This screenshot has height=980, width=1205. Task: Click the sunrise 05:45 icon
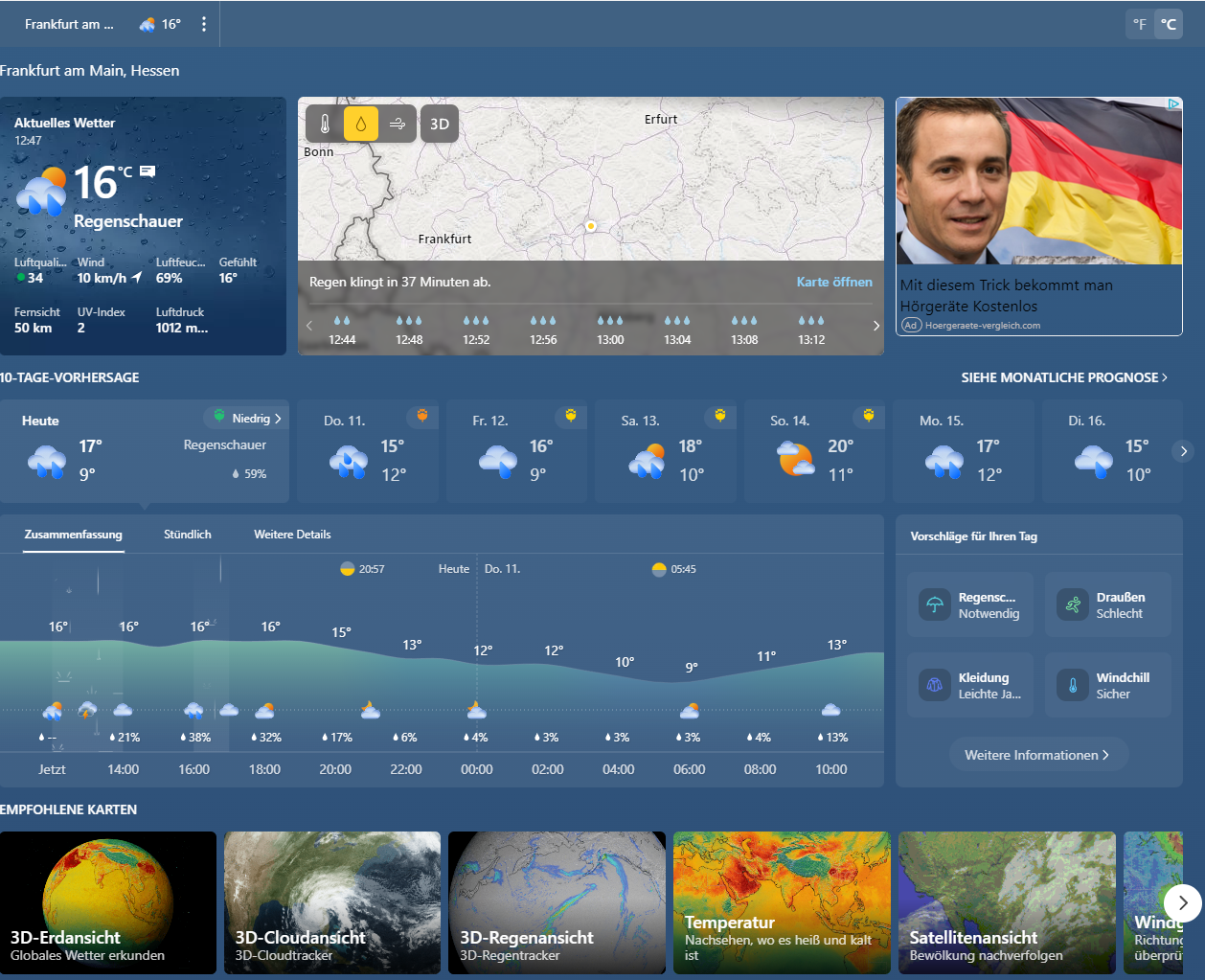659,569
